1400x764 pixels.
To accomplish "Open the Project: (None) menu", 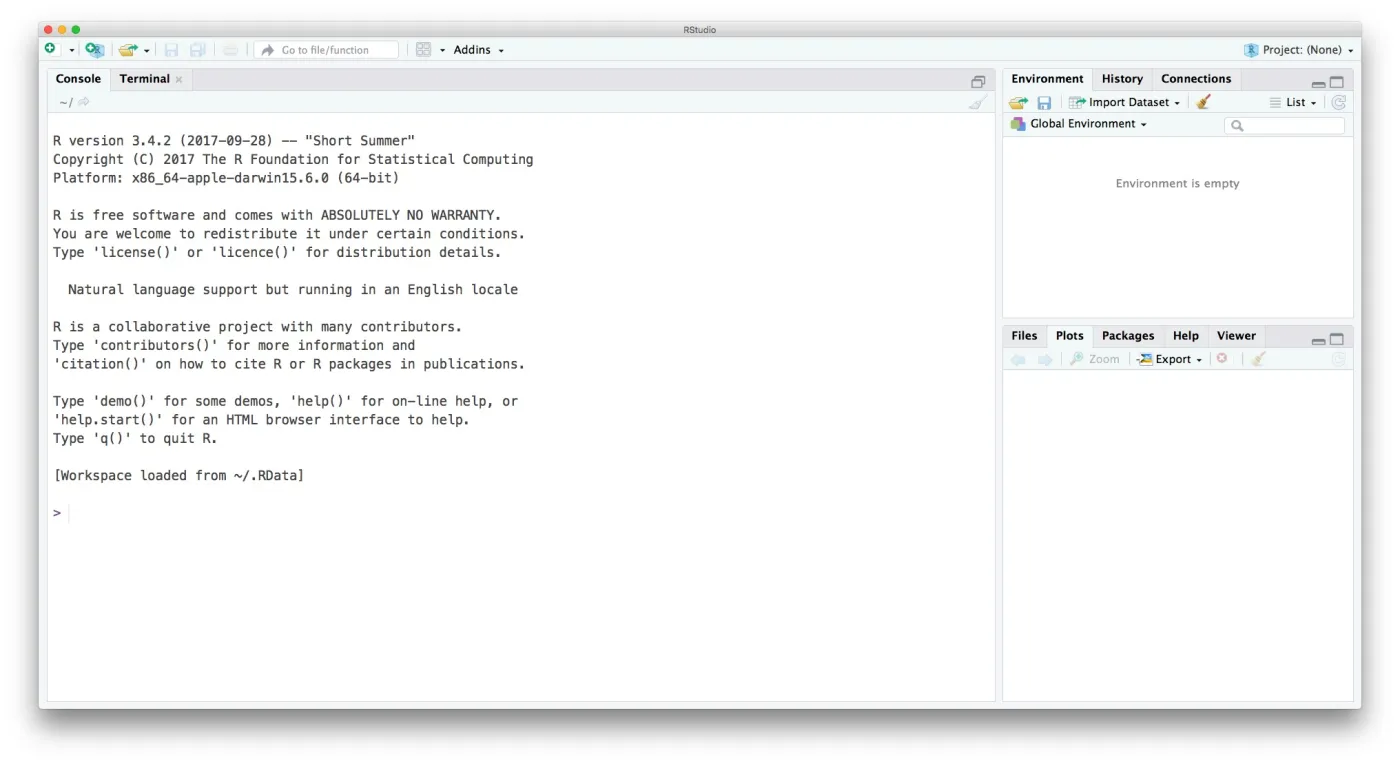I will (x=1298, y=49).
